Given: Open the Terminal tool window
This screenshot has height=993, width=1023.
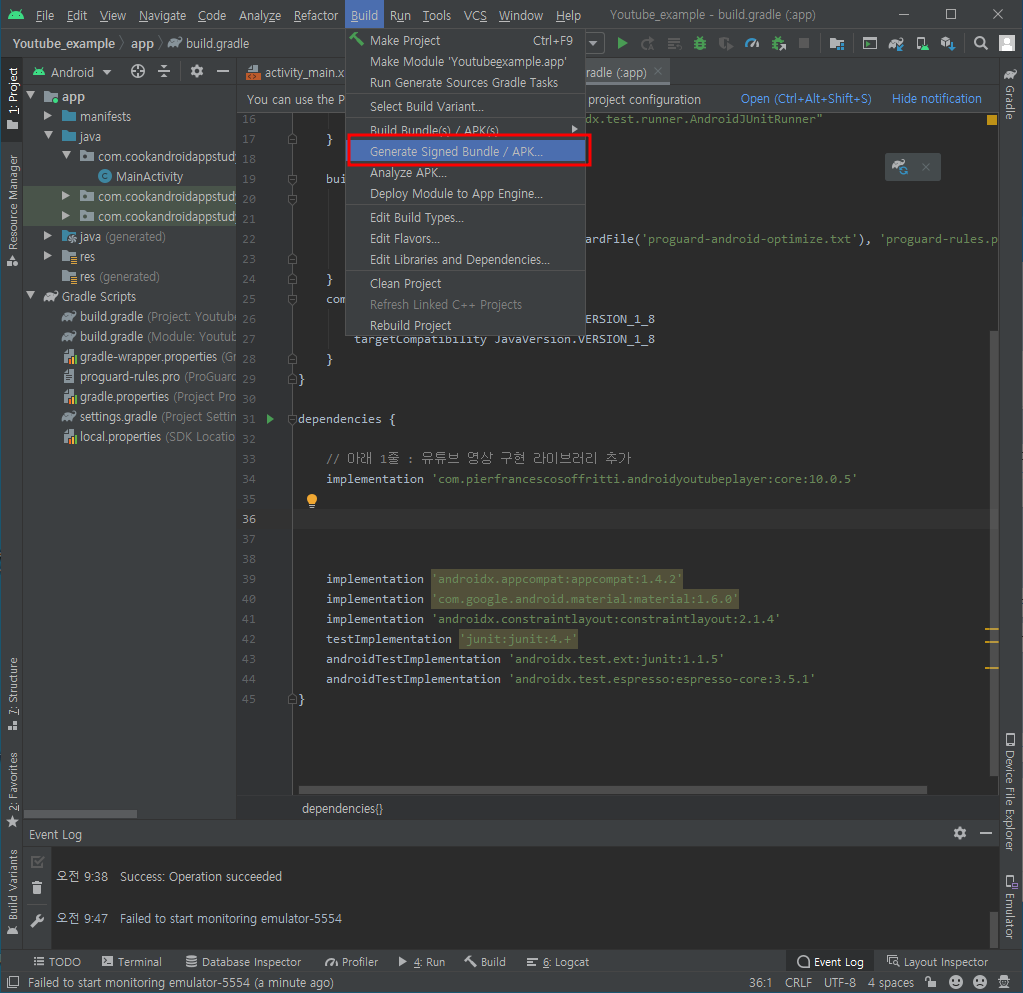Looking at the screenshot, I should (x=132, y=962).
